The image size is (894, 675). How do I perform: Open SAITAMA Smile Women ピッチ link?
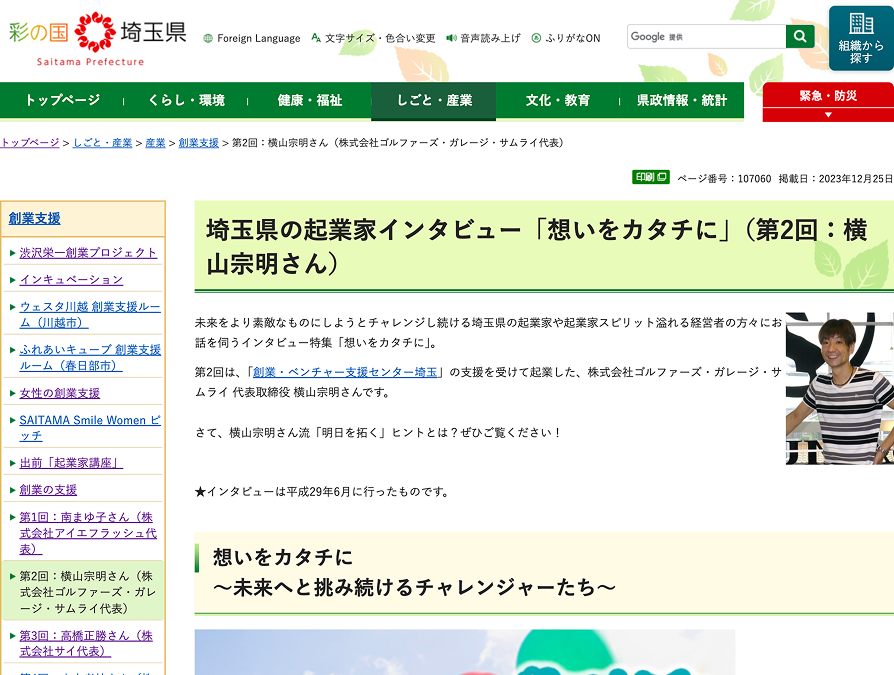[x=90, y=428]
